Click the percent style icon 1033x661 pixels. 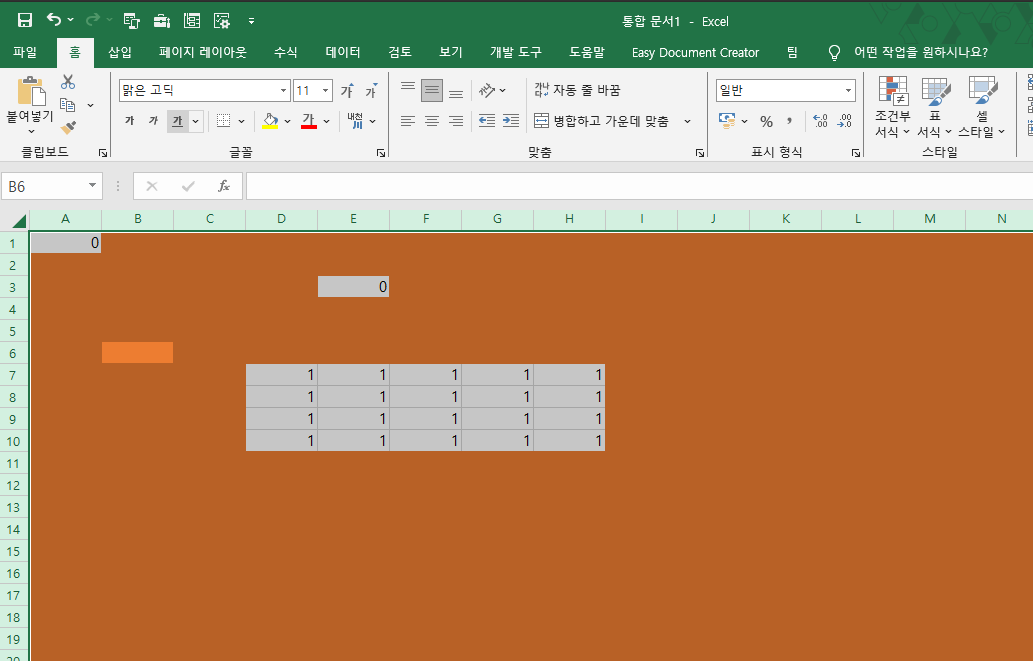click(x=766, y=121)
